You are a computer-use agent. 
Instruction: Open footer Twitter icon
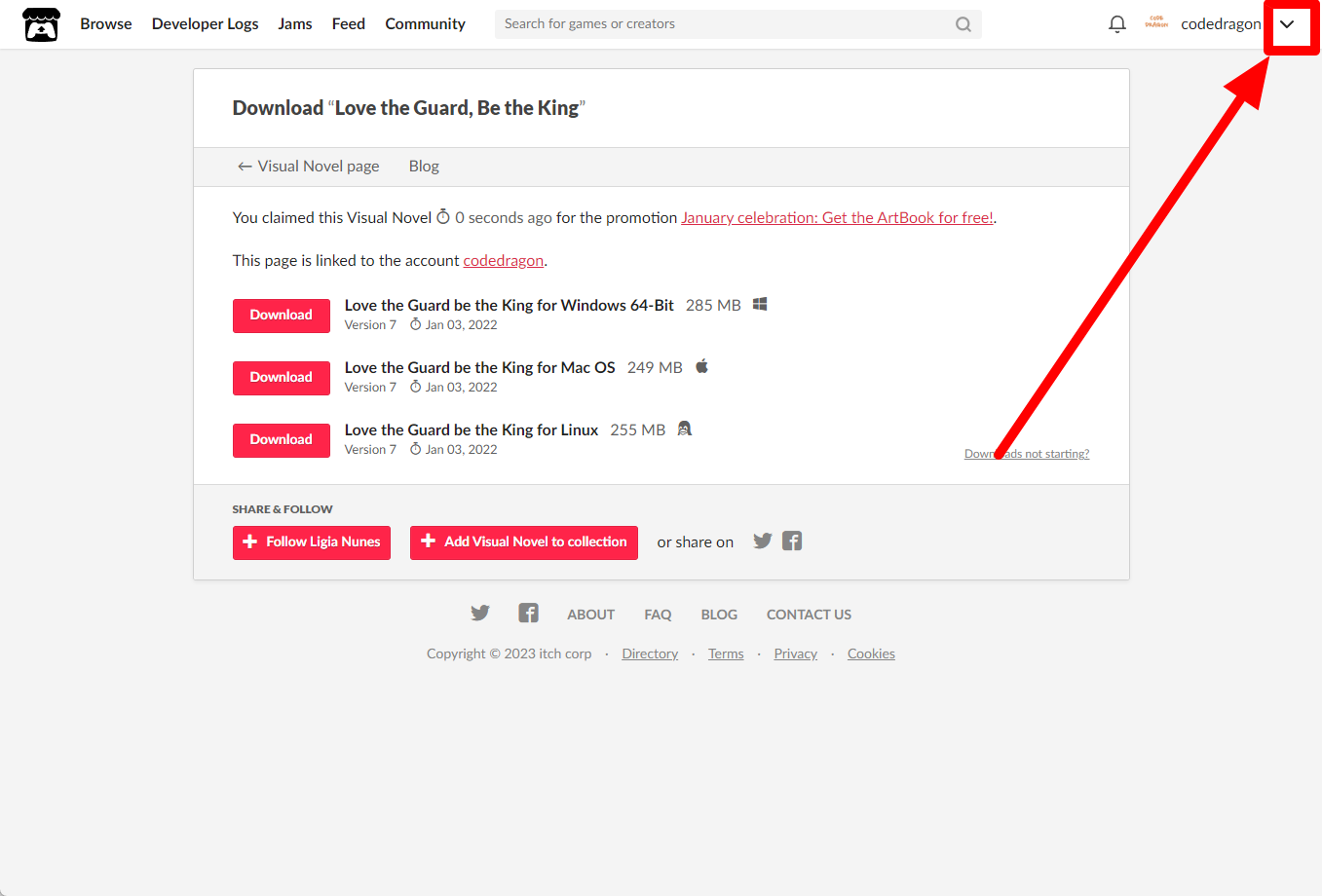tap(480, 614)
